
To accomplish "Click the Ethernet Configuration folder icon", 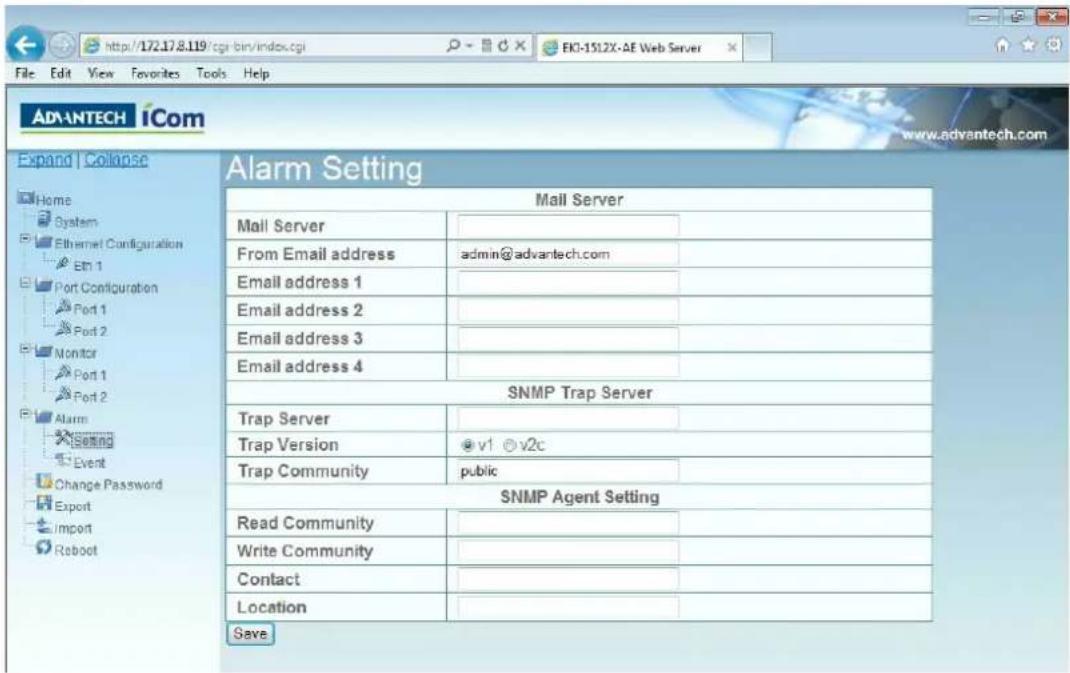I will point(44,242).
